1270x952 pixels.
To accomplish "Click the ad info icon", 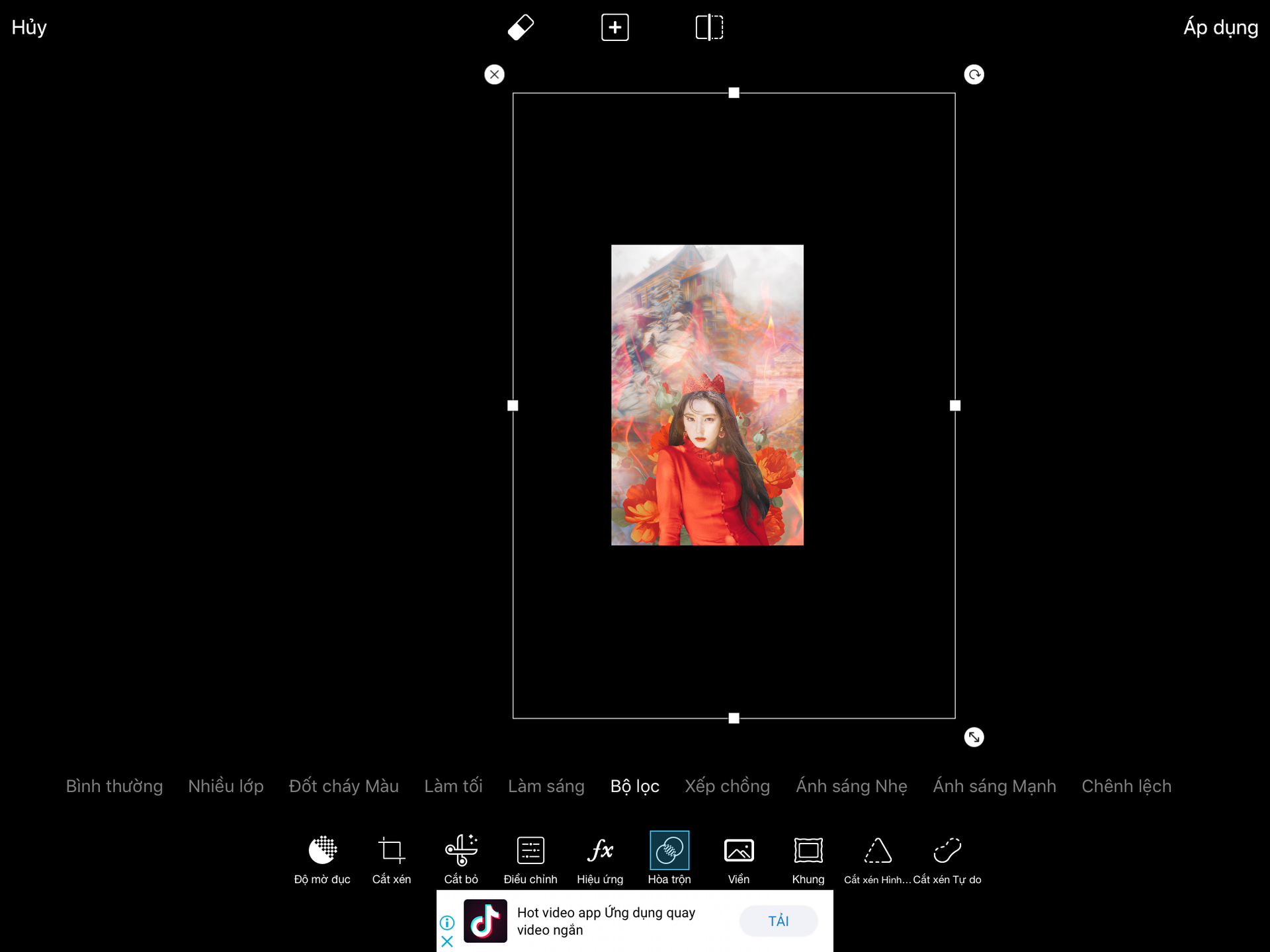I will pos(447,922).
